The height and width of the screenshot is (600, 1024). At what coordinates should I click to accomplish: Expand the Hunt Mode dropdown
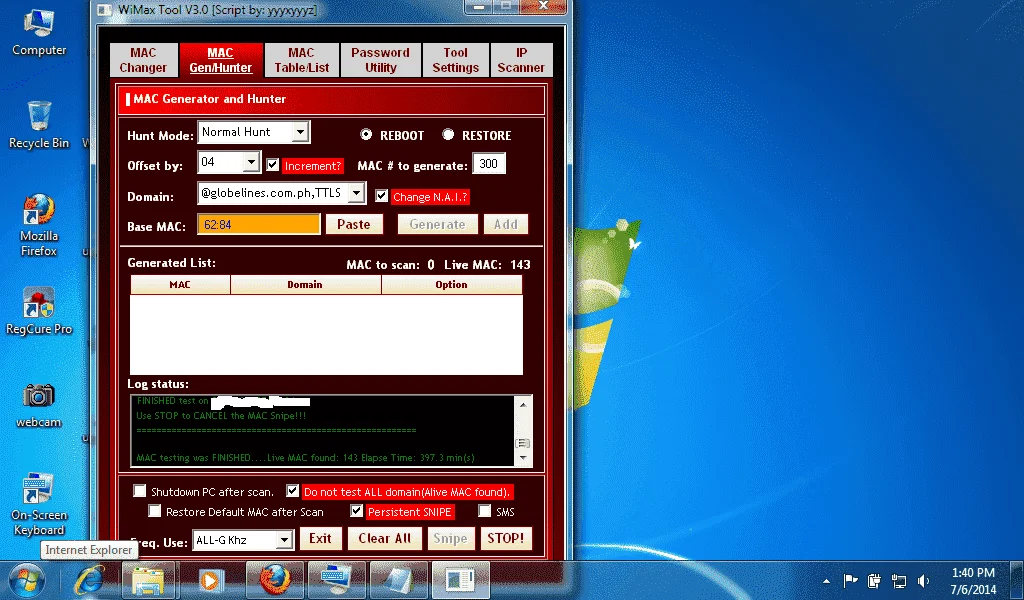tap(300, 133)
